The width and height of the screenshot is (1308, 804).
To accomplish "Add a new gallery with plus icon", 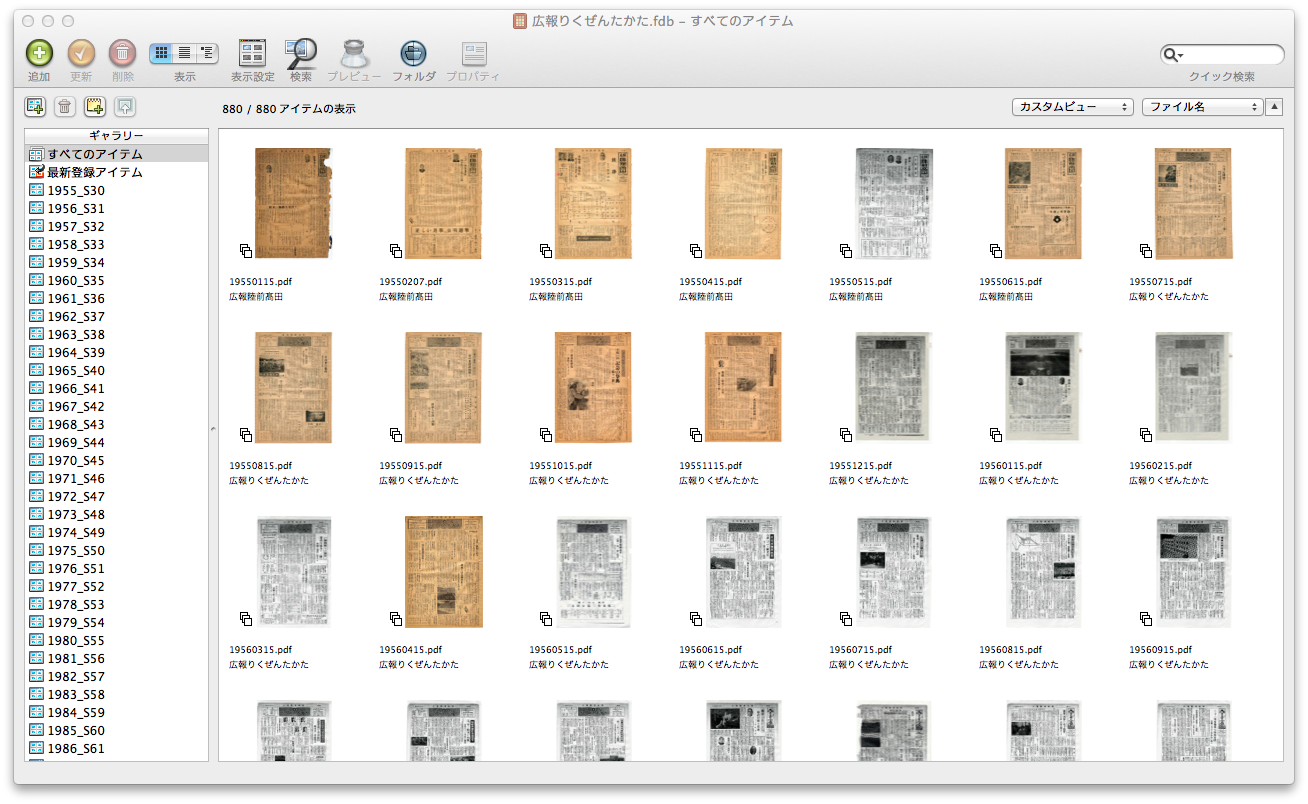I will [35, 106].
